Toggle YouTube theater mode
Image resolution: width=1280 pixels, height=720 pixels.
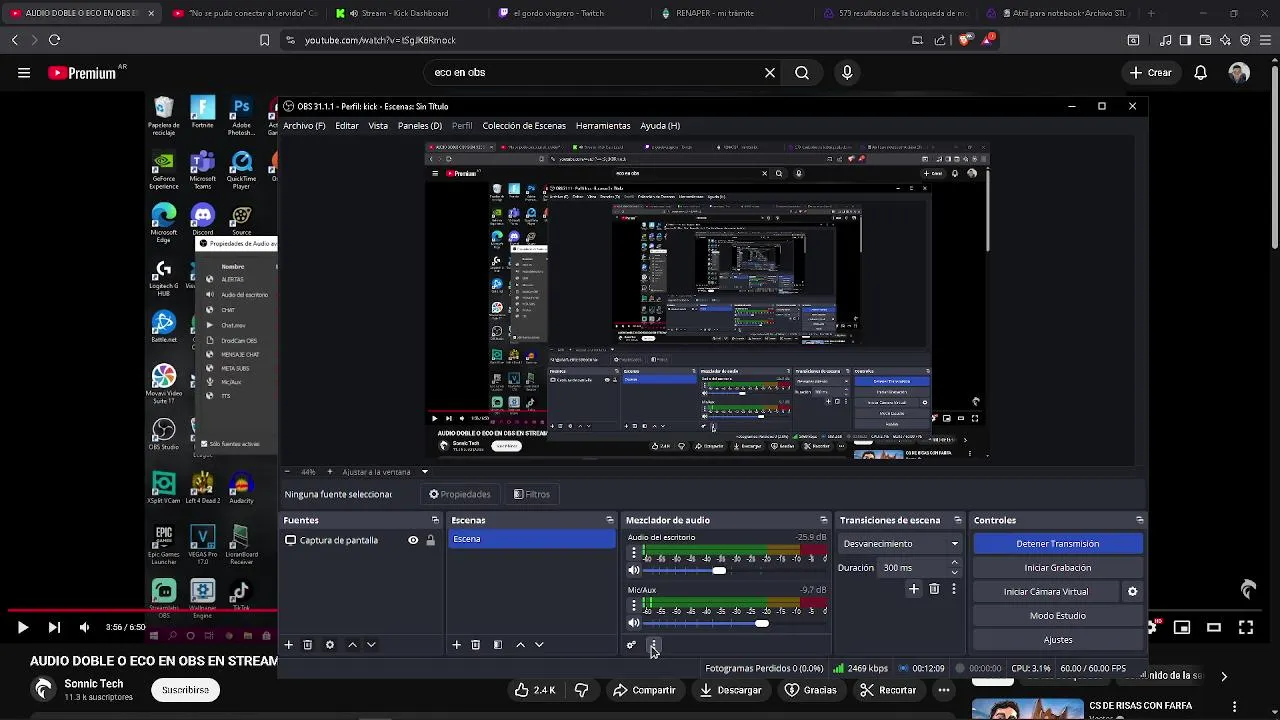click(1214, 628)
